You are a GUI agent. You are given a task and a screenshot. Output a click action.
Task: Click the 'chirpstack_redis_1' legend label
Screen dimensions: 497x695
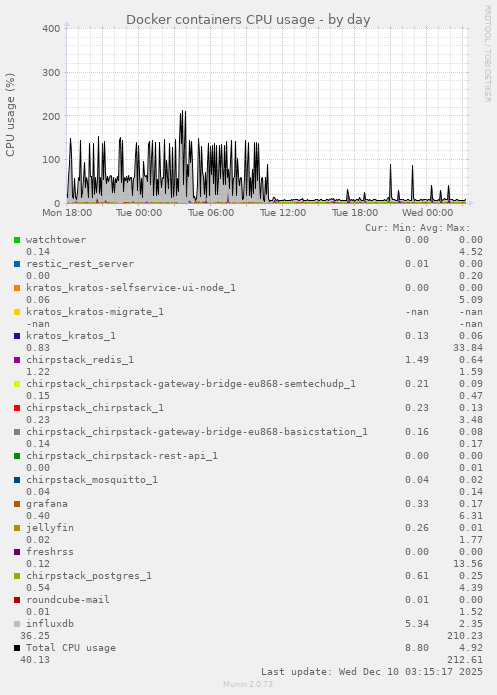[x=80, y=359]
